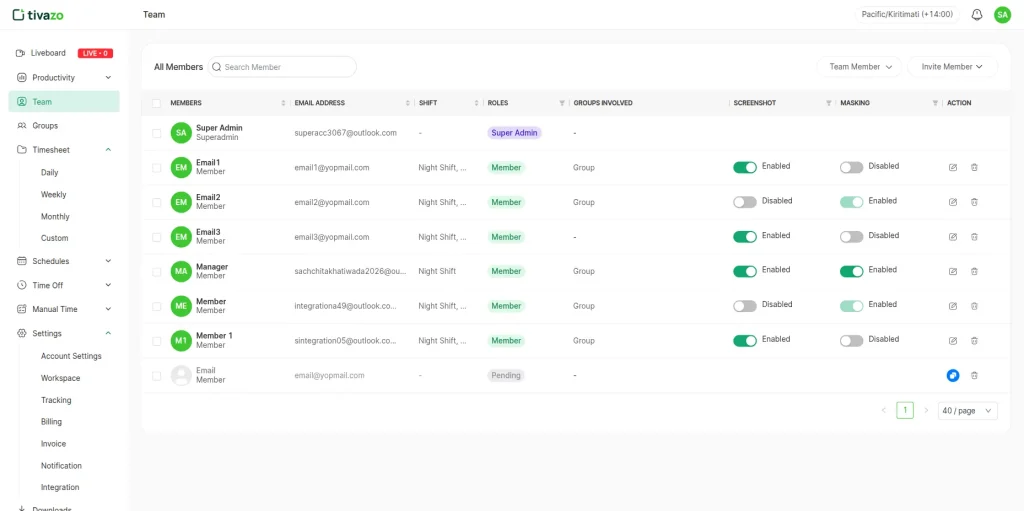
Task: Open Daily timesheet
Action: pos(50,173)
